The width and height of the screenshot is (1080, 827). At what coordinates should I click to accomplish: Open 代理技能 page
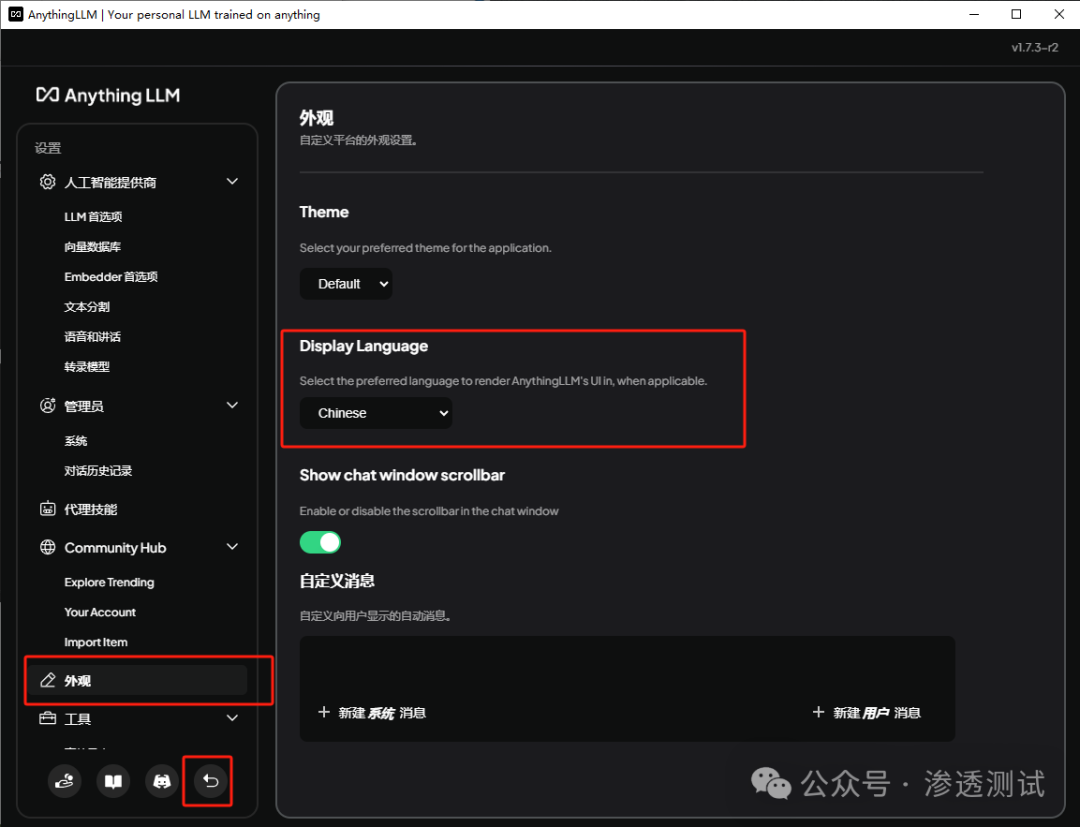pos(90,510)
